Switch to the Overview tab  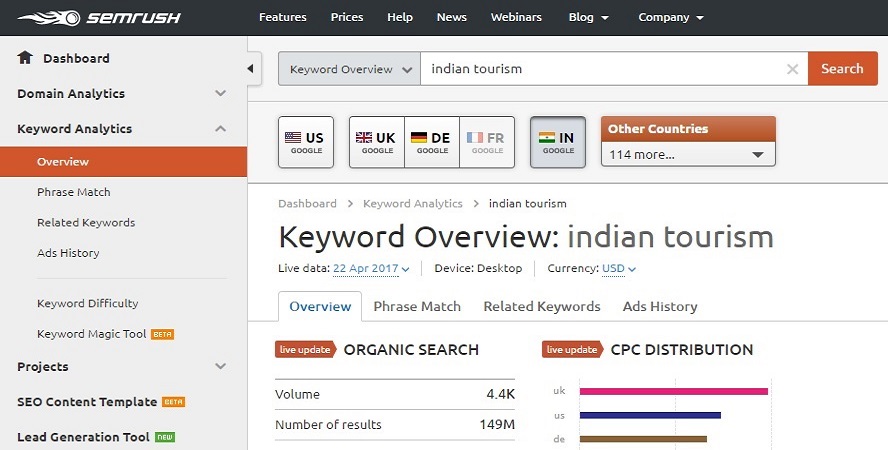[320, 306]
